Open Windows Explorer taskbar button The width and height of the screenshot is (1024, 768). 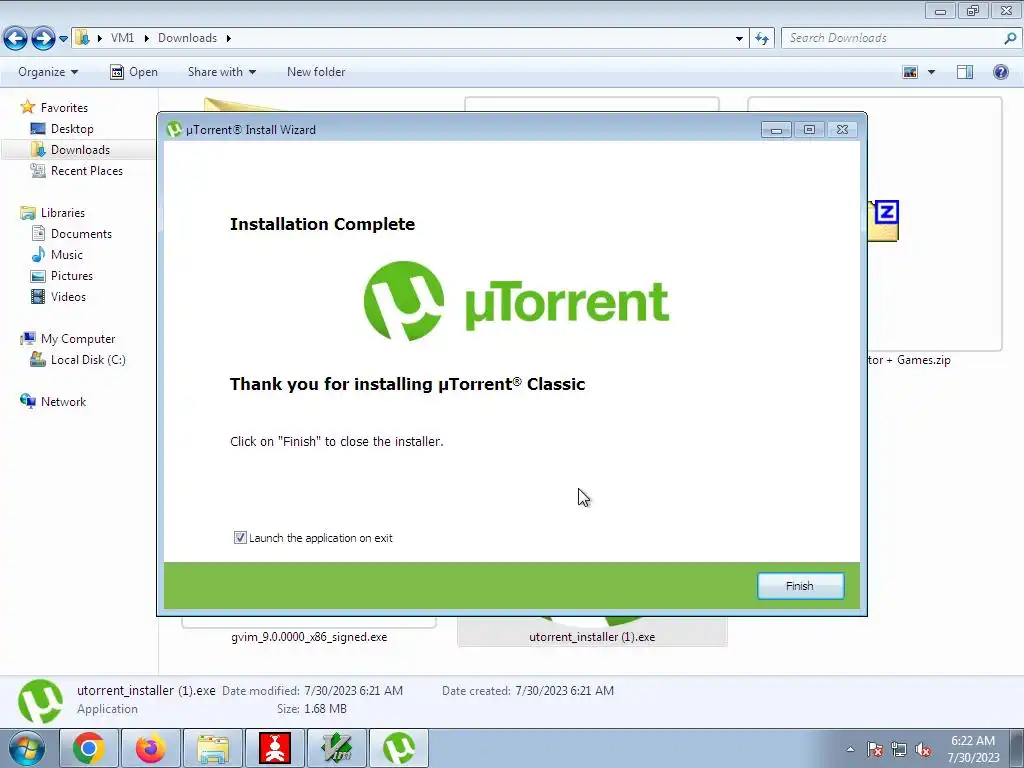[213, 748]
